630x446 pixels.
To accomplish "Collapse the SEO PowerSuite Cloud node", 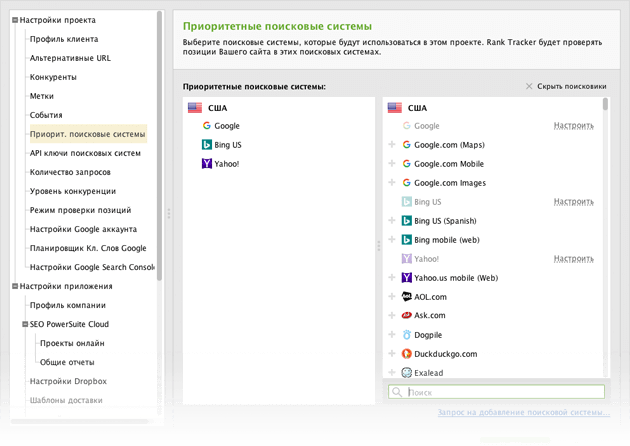I will pos(24,324).
